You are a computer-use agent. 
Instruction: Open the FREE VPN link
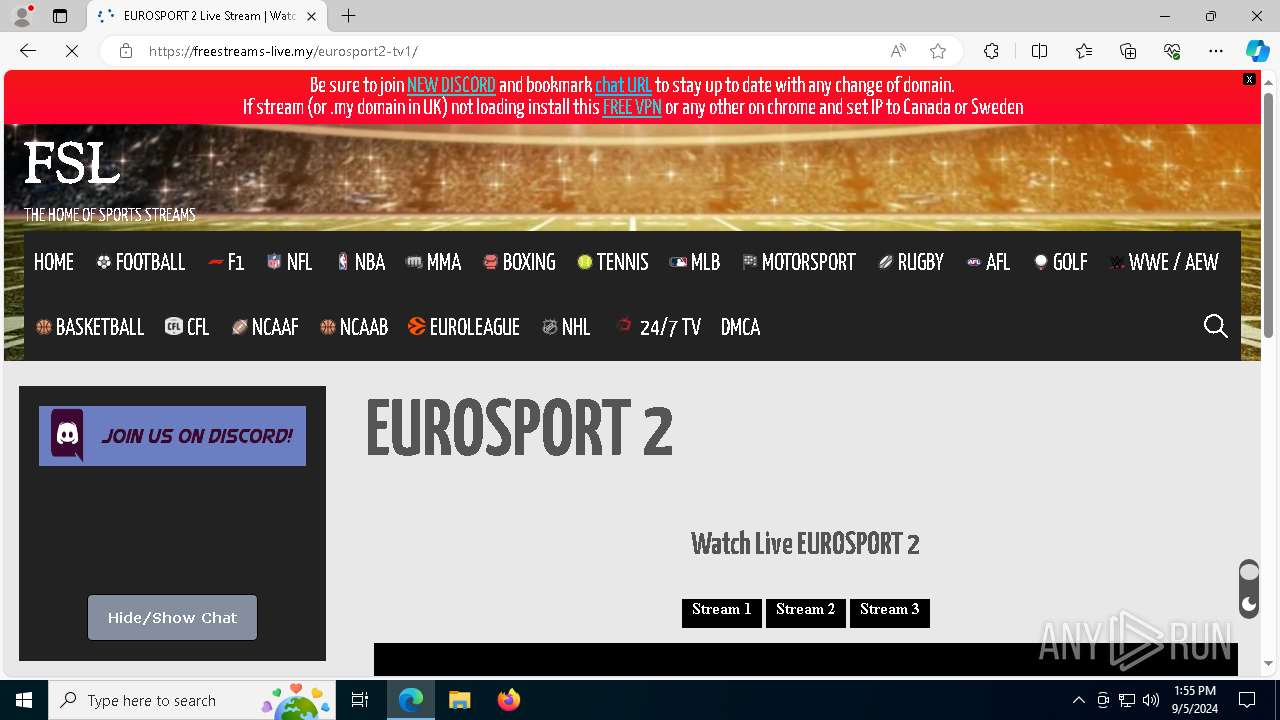tap(632, 107)
